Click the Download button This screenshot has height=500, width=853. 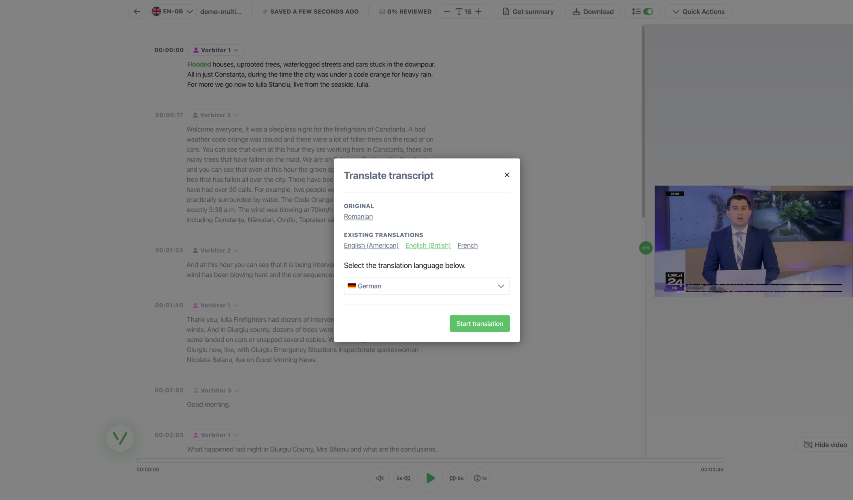[x=592, y=11]
